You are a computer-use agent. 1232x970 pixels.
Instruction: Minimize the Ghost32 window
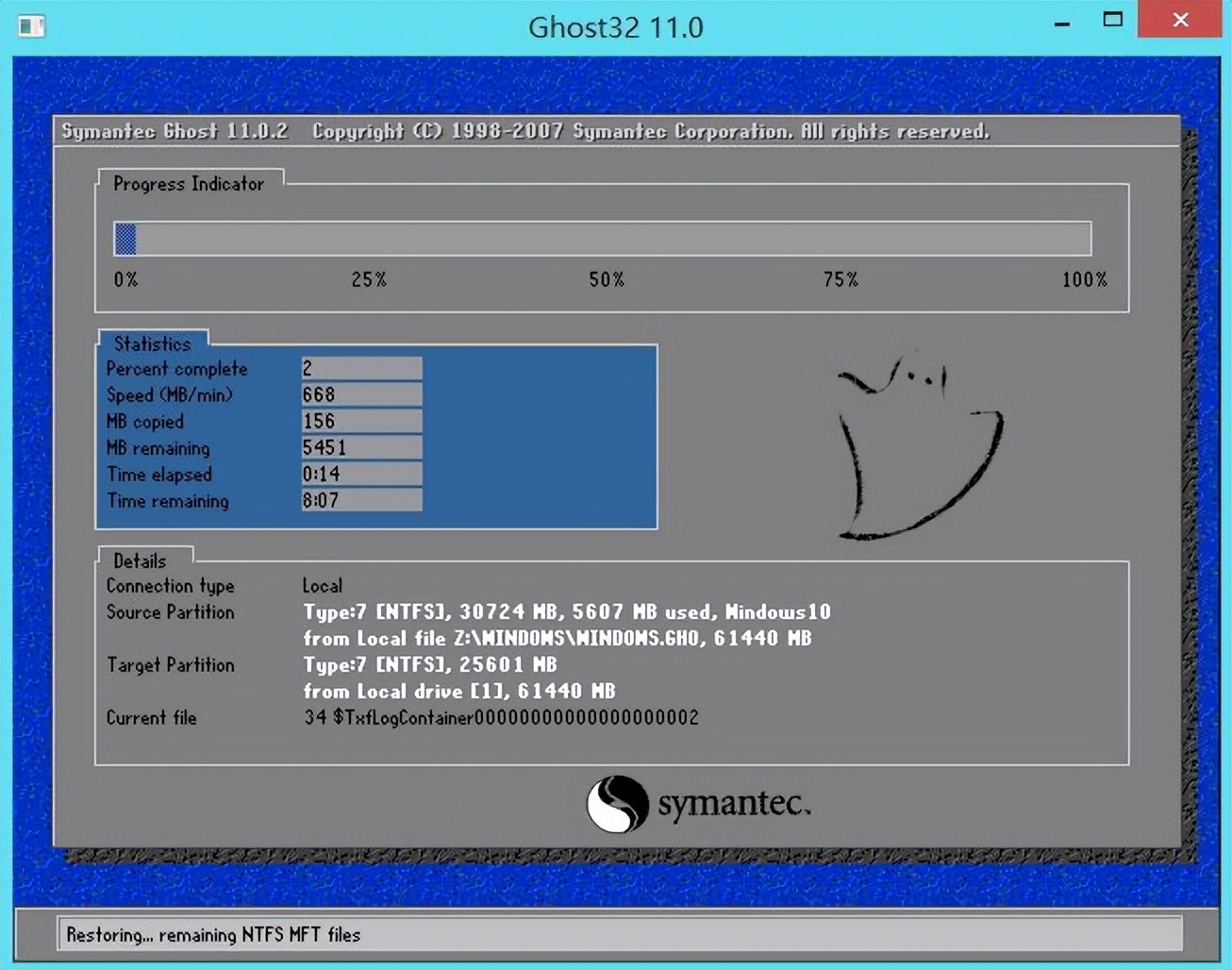pyautogui.click(x=1062, y=23)
